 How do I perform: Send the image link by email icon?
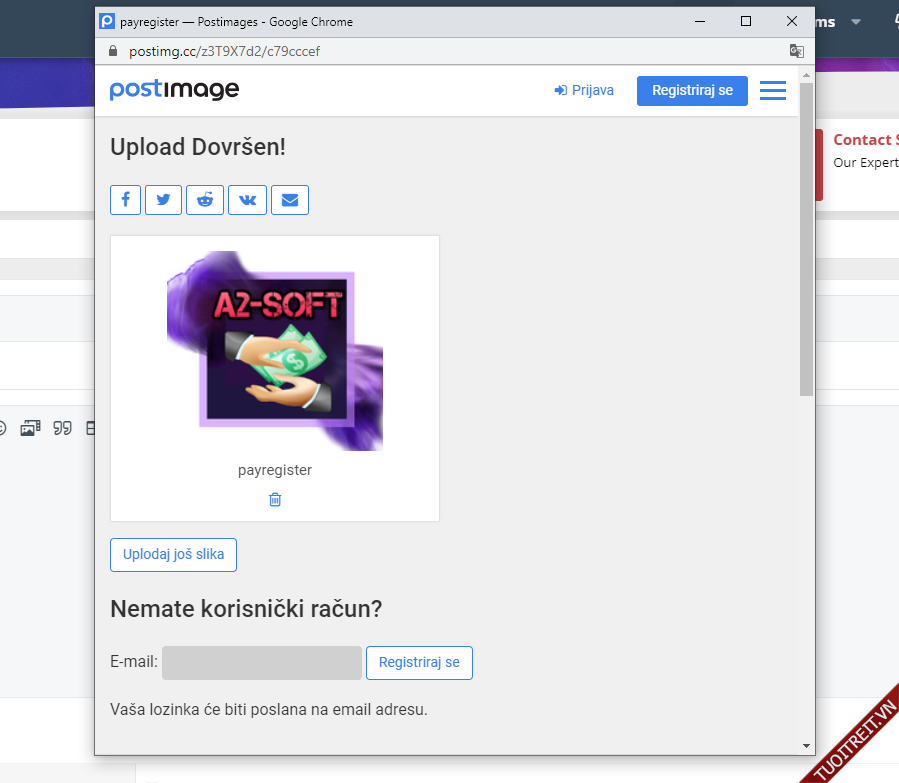(x=289, y=200)
